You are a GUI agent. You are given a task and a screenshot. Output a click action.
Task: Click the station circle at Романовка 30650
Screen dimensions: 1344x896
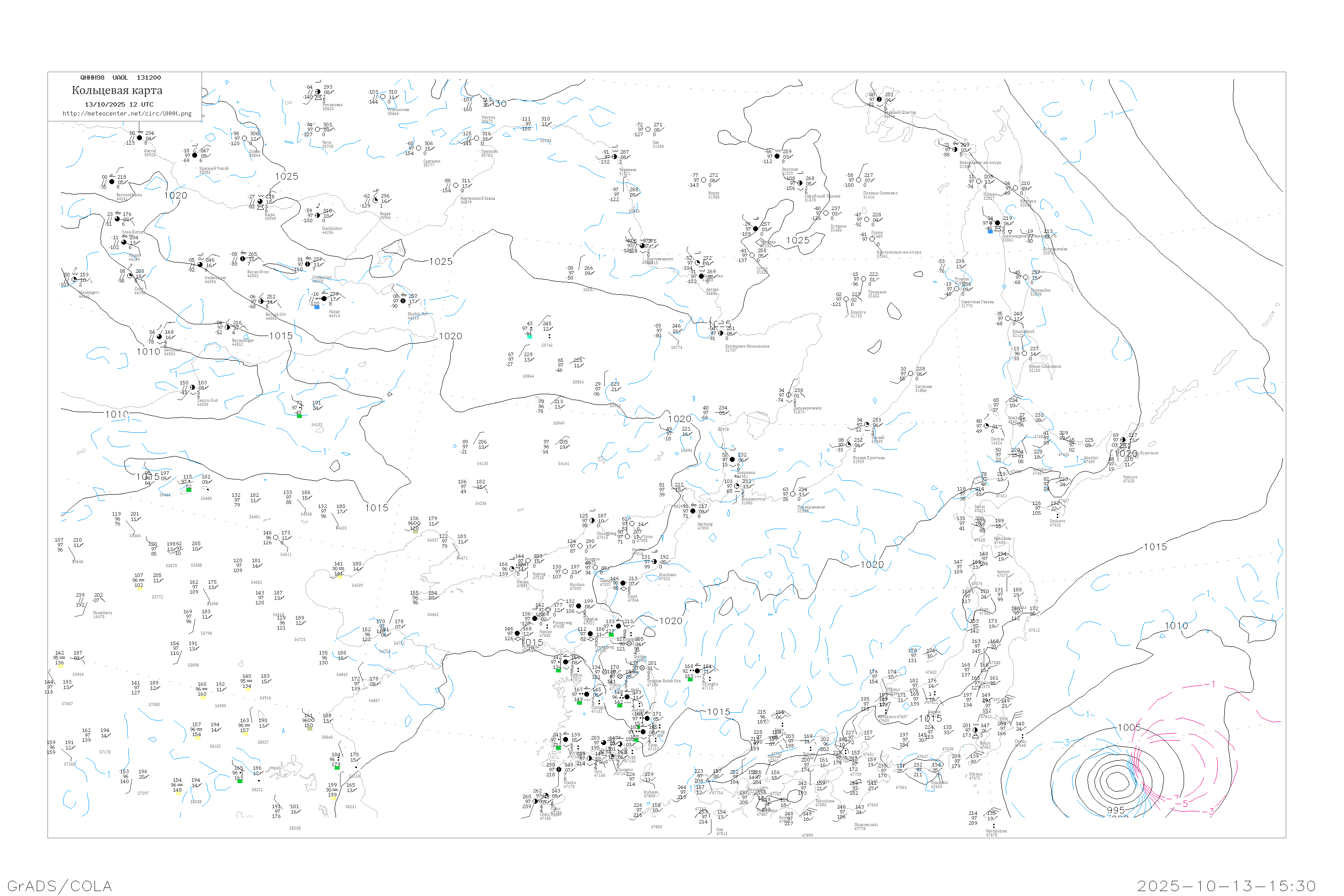coord(318,91)
